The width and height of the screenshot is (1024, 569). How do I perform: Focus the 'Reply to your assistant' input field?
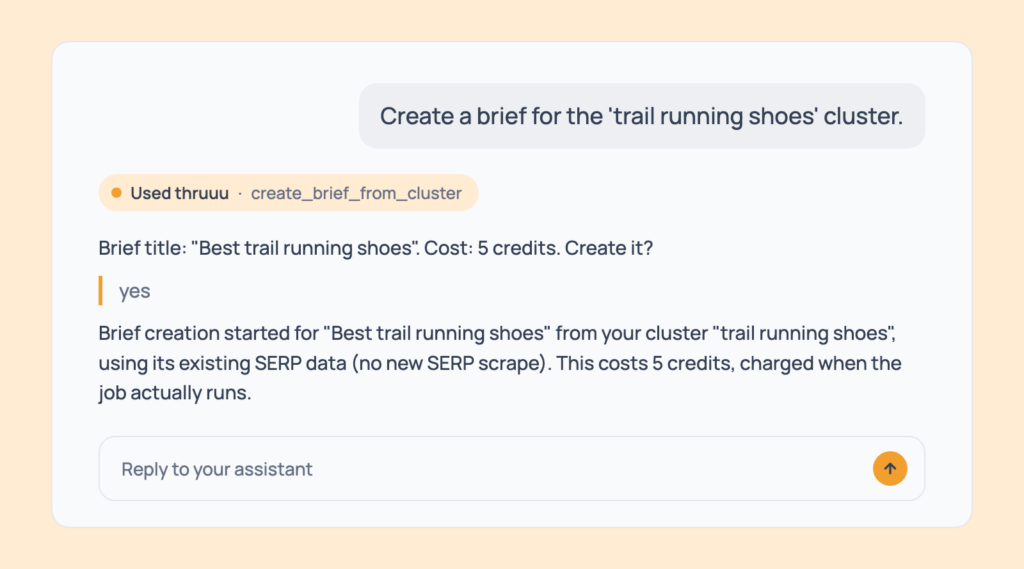511,468
